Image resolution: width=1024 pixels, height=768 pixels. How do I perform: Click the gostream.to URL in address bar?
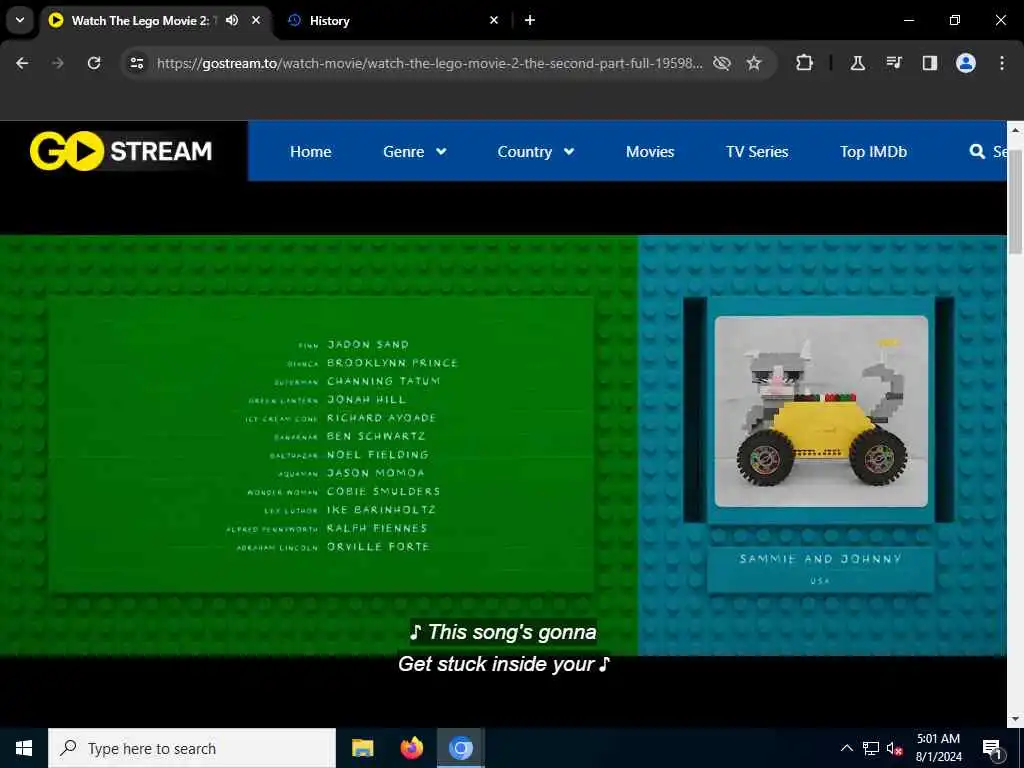429,63
